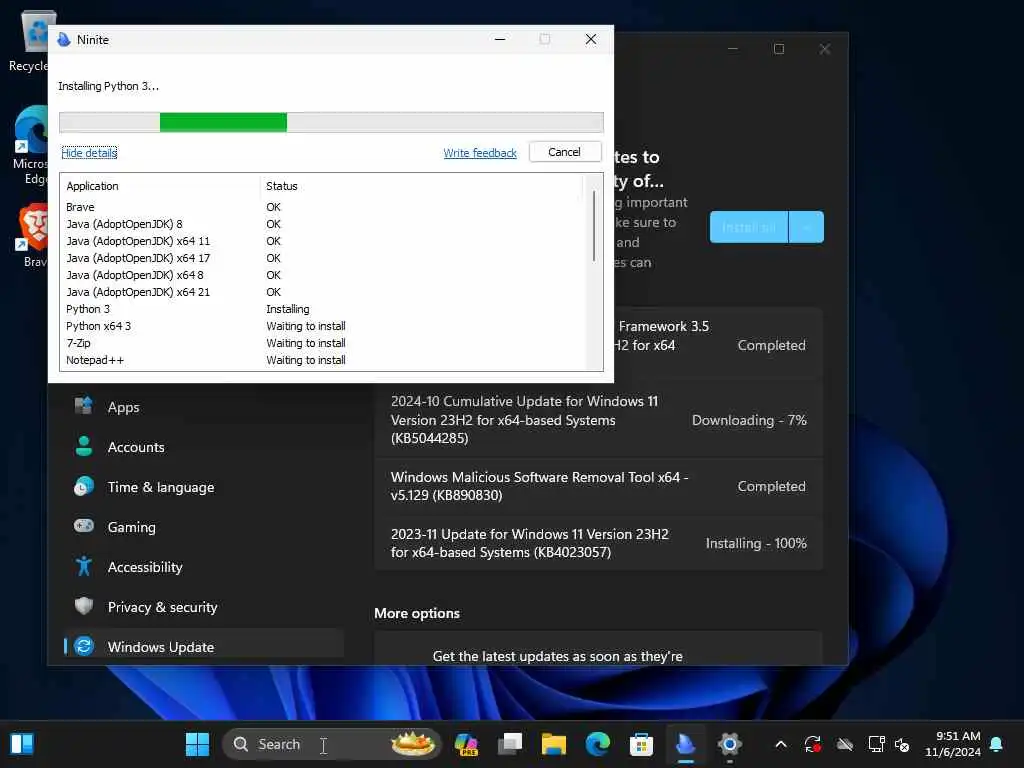Viewport: 1024px width, 768px height.
Task: Switch to Ninite on the taskbar
Action: (x=686, y=744)
